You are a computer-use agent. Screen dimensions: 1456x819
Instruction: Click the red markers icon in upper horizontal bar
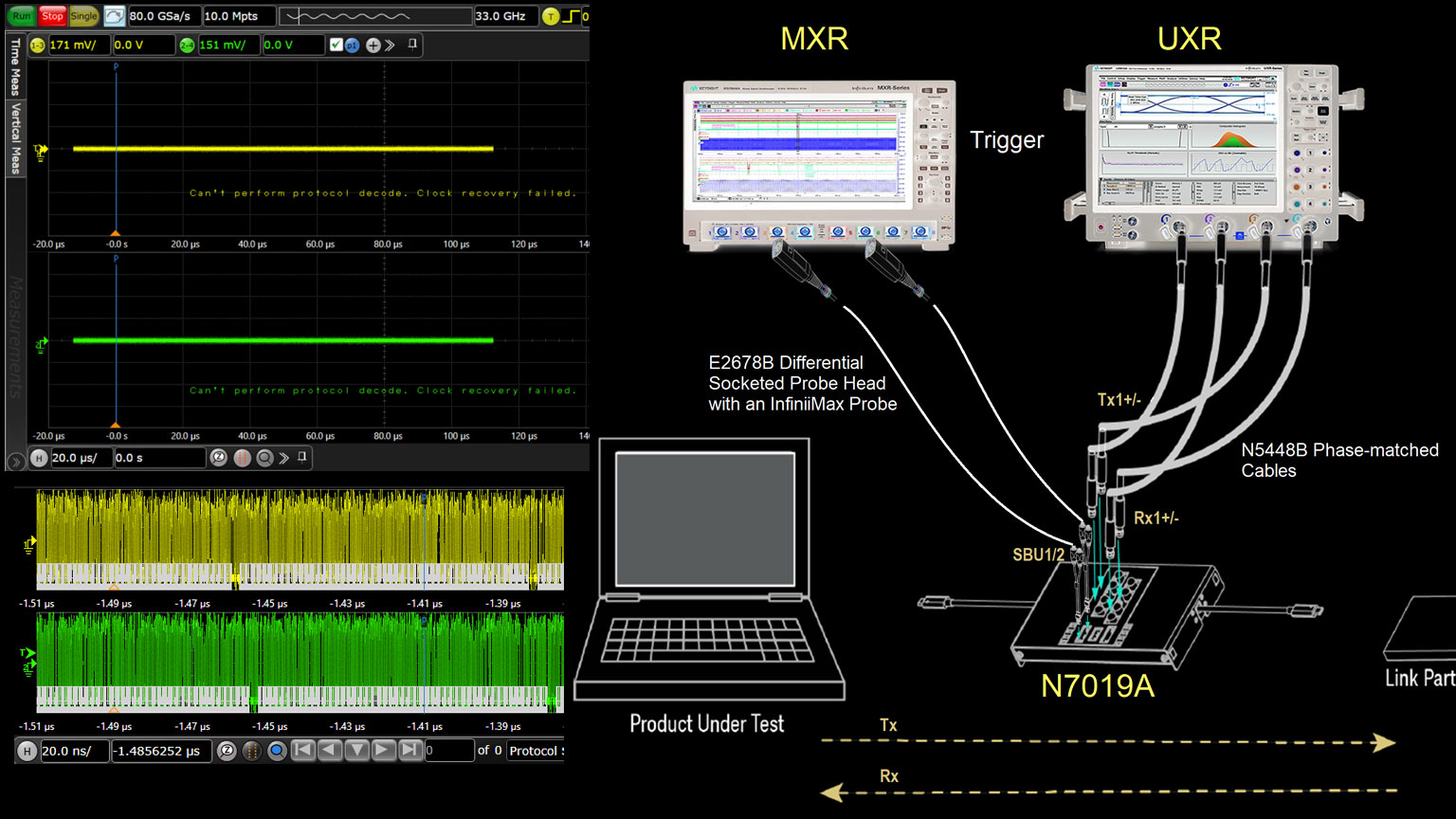pos(243,458)
